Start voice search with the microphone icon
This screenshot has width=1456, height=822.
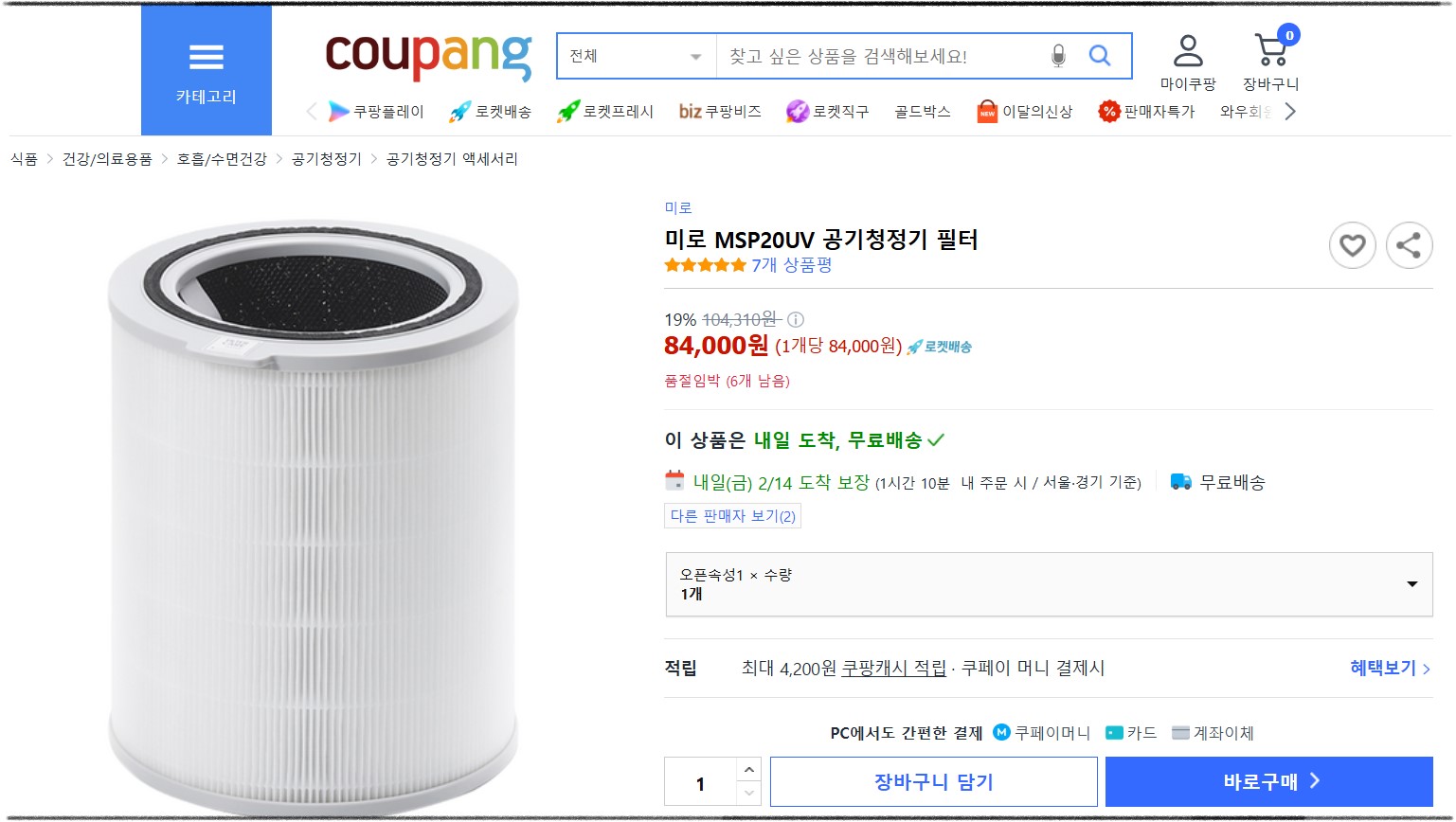[1058, 56]
